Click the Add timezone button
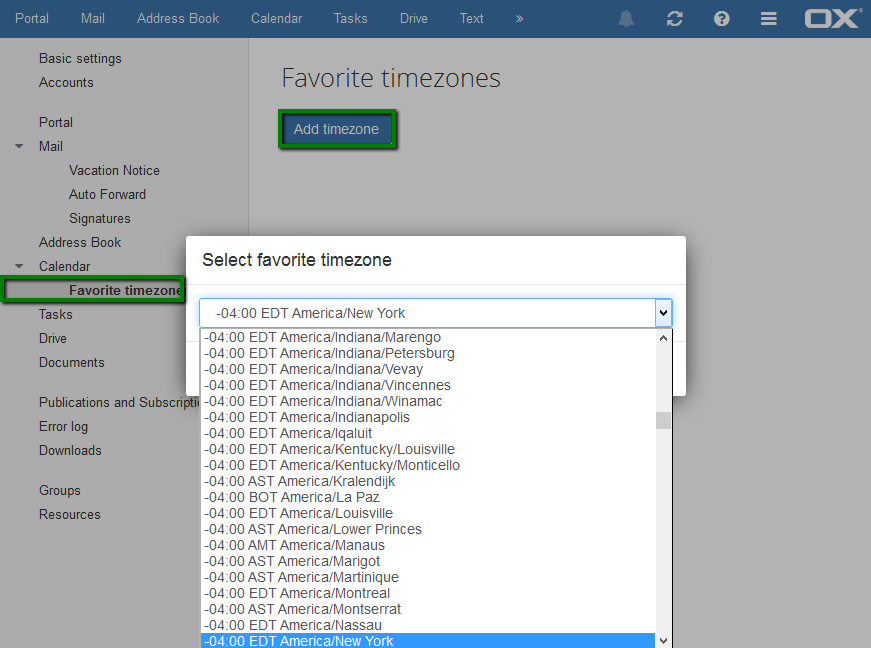Image resolution: width=871 pixels, height=648 pixels. [x=337, y=129]
